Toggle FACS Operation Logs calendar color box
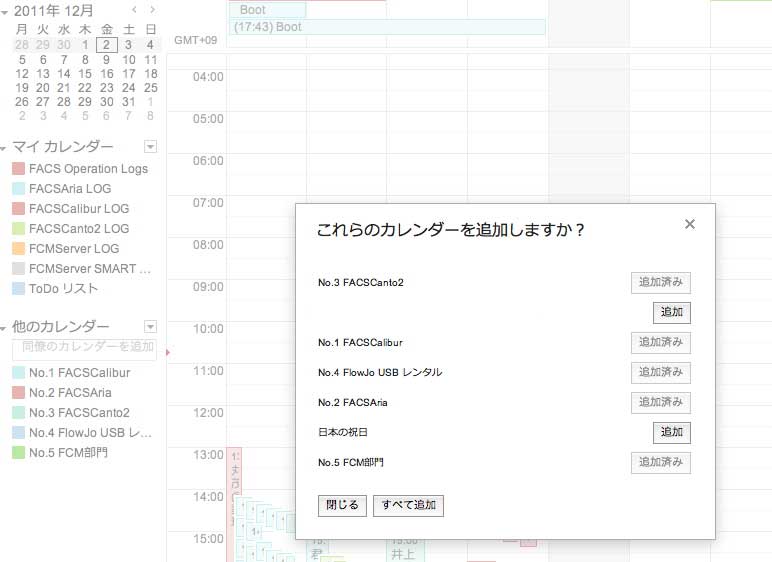 [18, 169]
